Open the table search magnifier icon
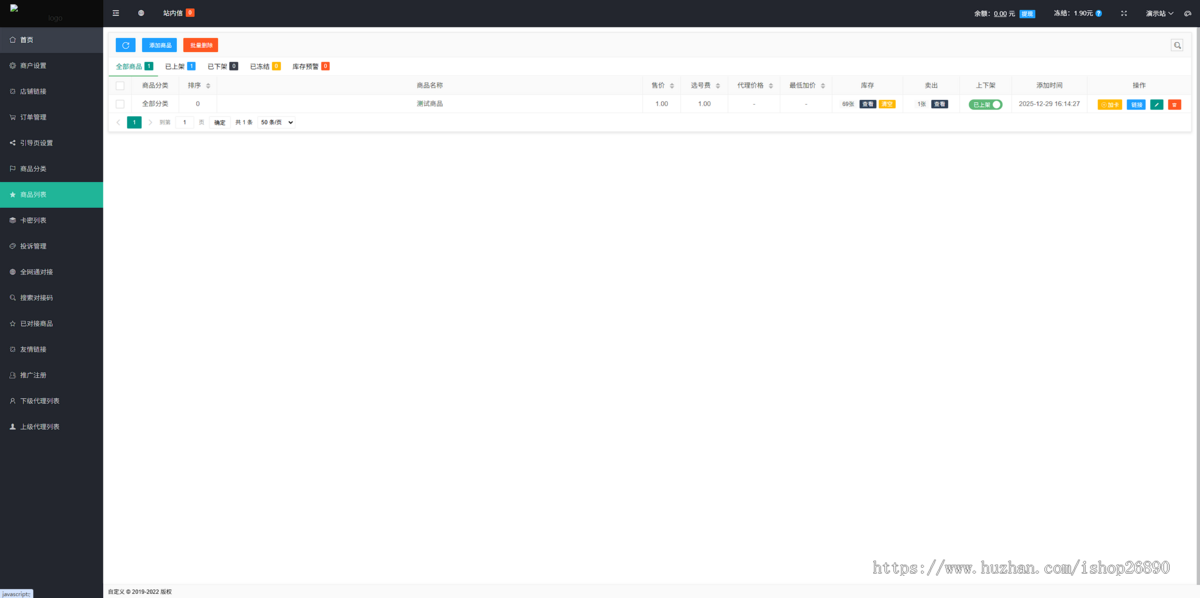Viewport: 1200px width, 598px height. coord(1178,45)
